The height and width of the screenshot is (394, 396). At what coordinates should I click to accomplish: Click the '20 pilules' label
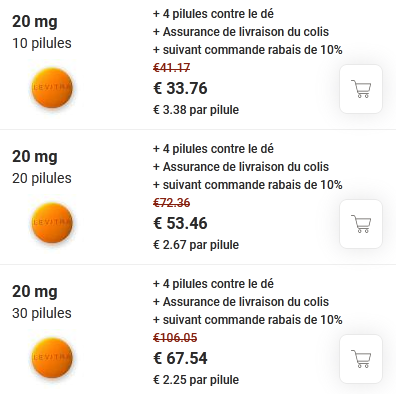[x=42, y=178]
